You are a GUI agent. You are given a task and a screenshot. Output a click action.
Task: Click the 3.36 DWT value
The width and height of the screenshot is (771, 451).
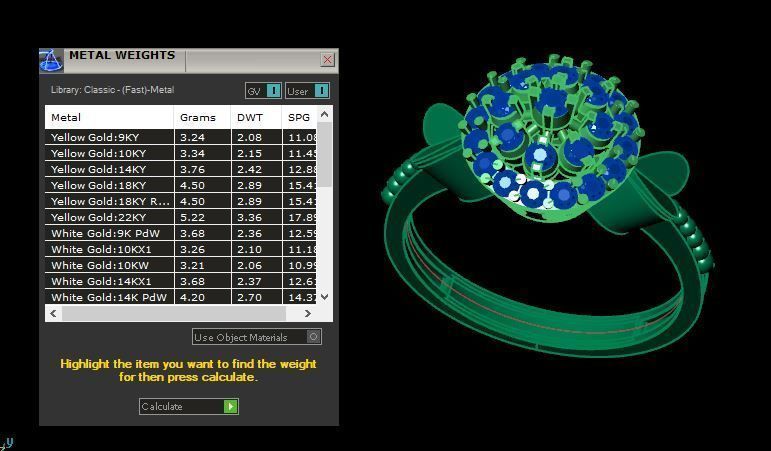(x=249, y=217)
